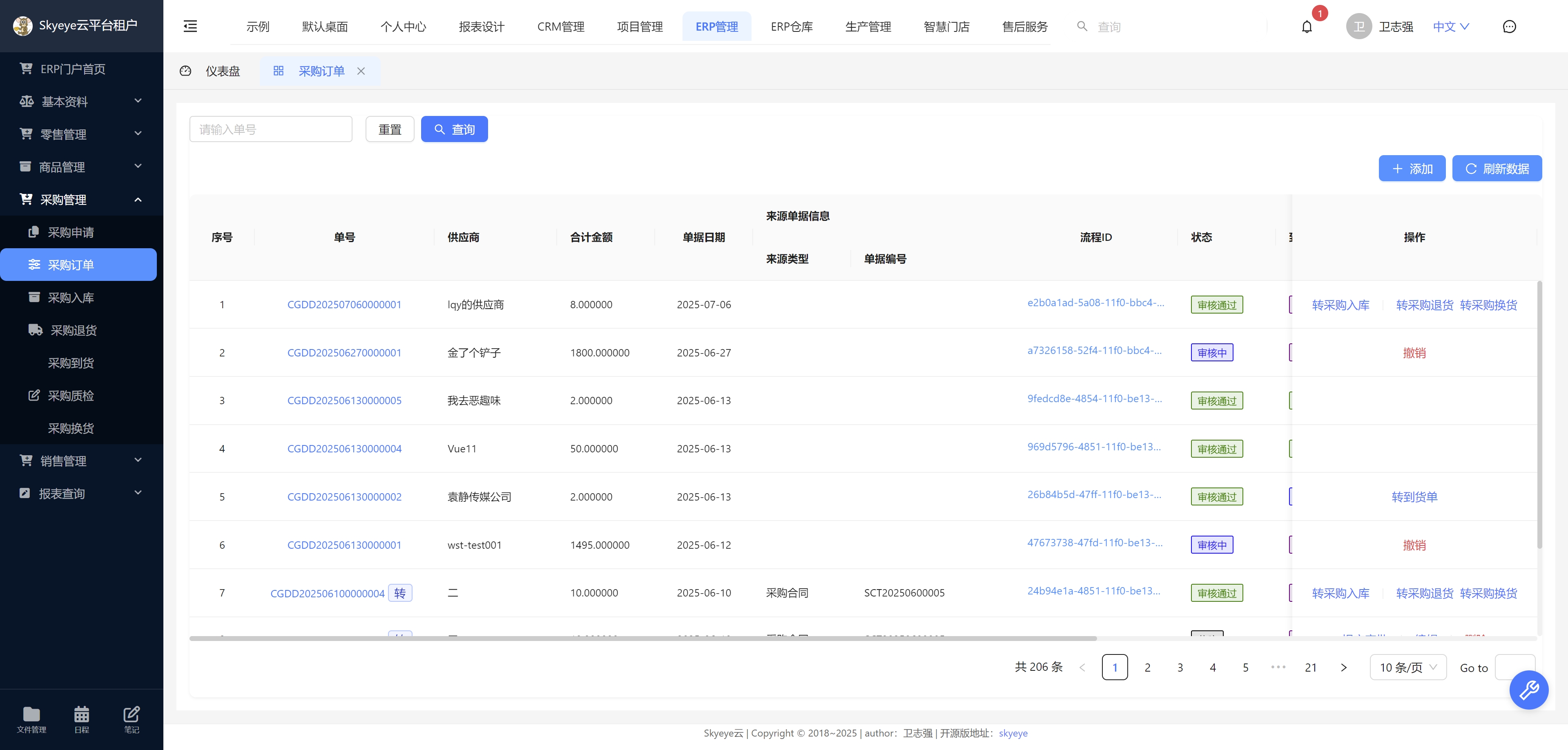Open ERP门户首页 in the sidebar
The width and height of the screenshot is (1568, 750).
click(x=82, y=69)
